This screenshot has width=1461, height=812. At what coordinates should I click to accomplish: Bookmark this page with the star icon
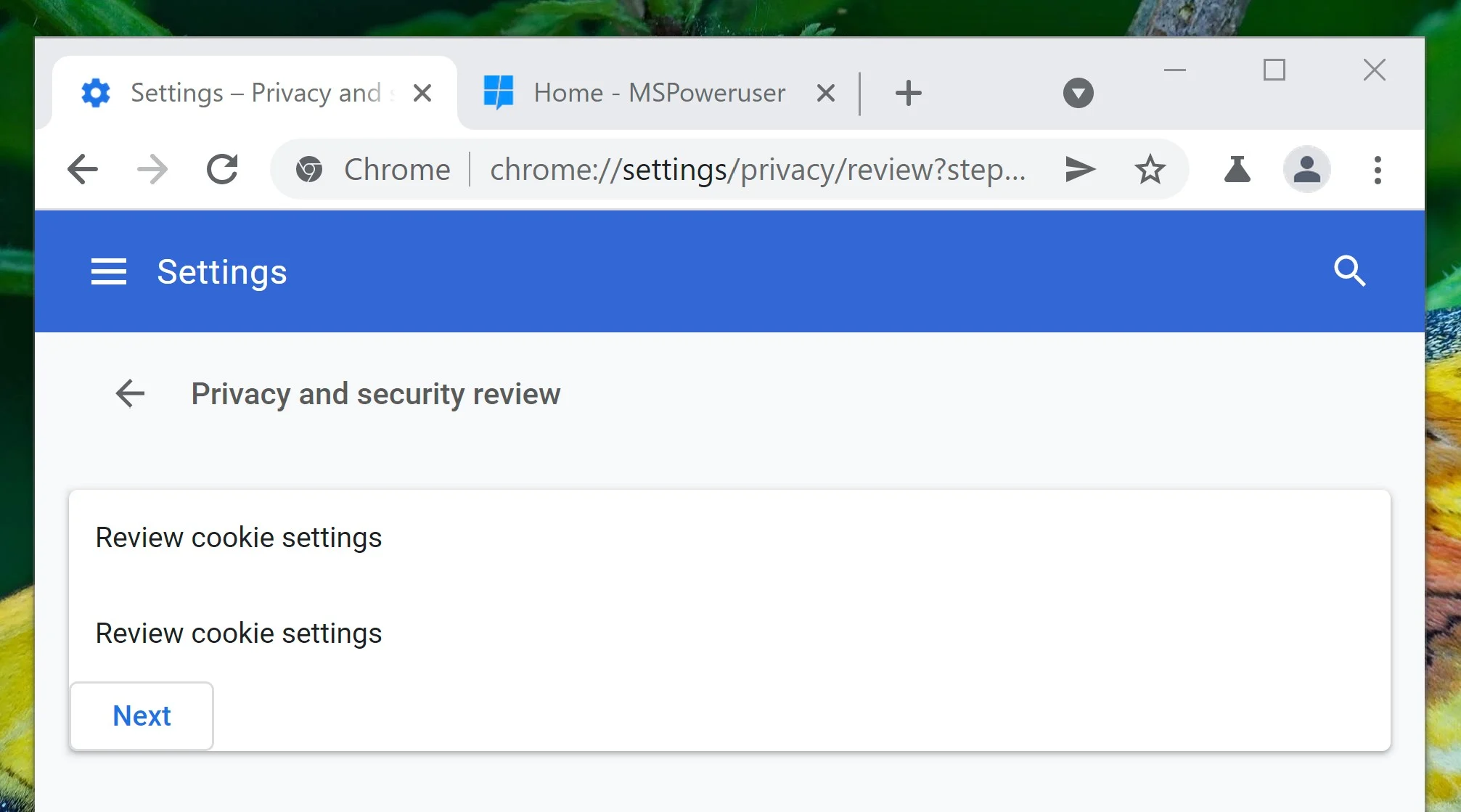coord(1150,170)
